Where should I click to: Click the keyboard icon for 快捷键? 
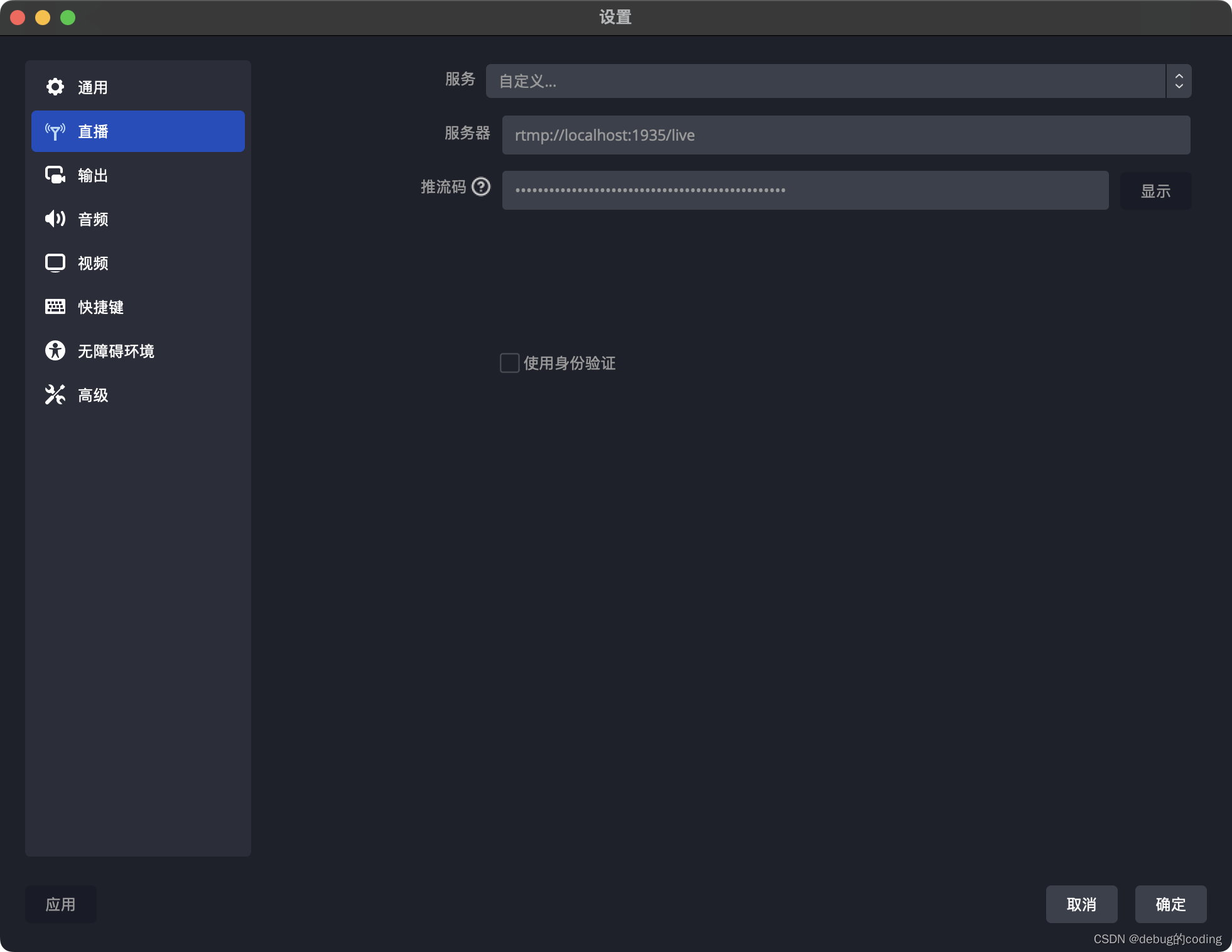(55, 307)
